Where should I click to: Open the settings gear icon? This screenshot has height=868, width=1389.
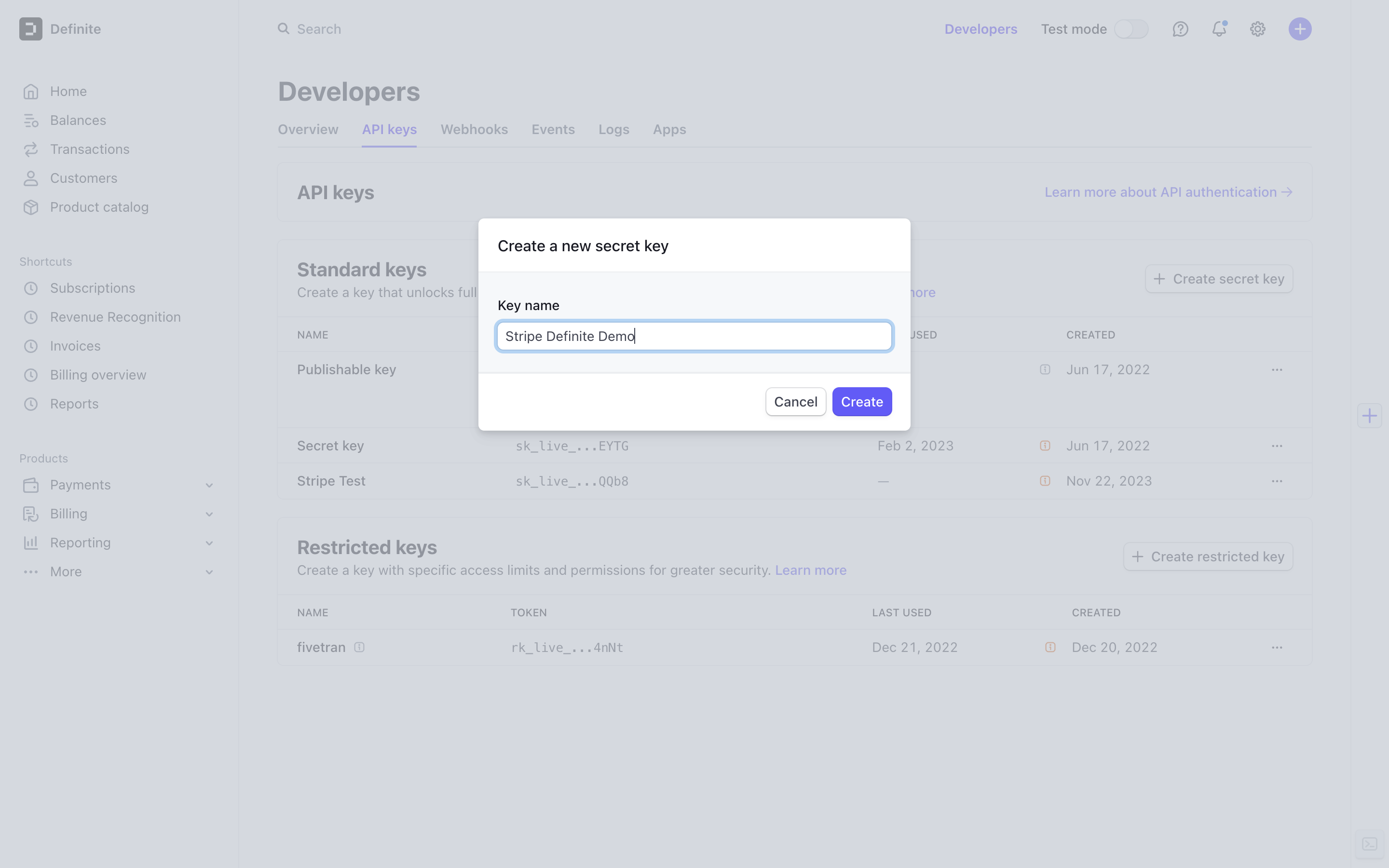click(1257, 29)
